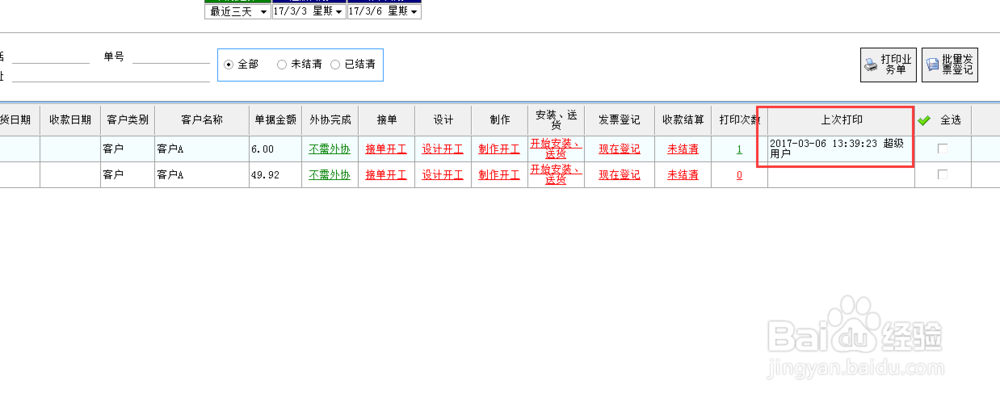The image size is (1000, 402).
Task: Click the 打印次数 column header
Action: 739,120
